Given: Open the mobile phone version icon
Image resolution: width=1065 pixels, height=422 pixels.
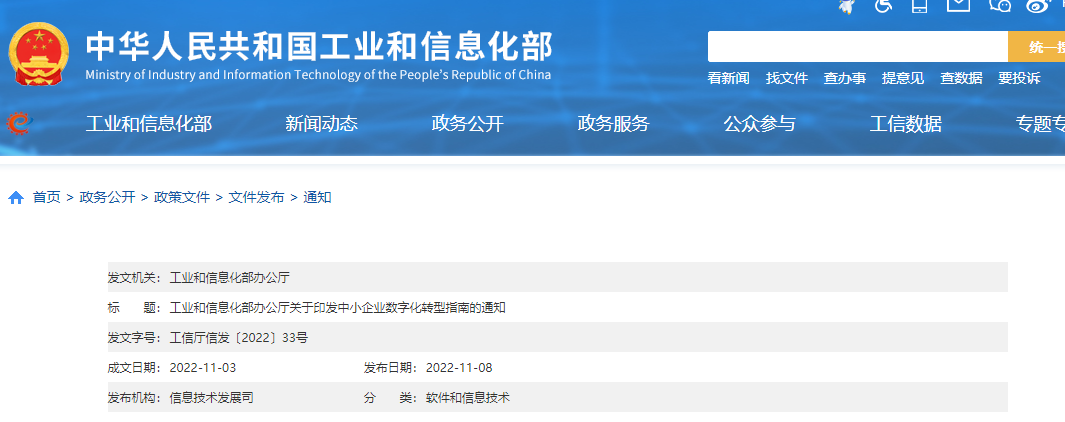Looking at the screenshot, I should [920, 5].
